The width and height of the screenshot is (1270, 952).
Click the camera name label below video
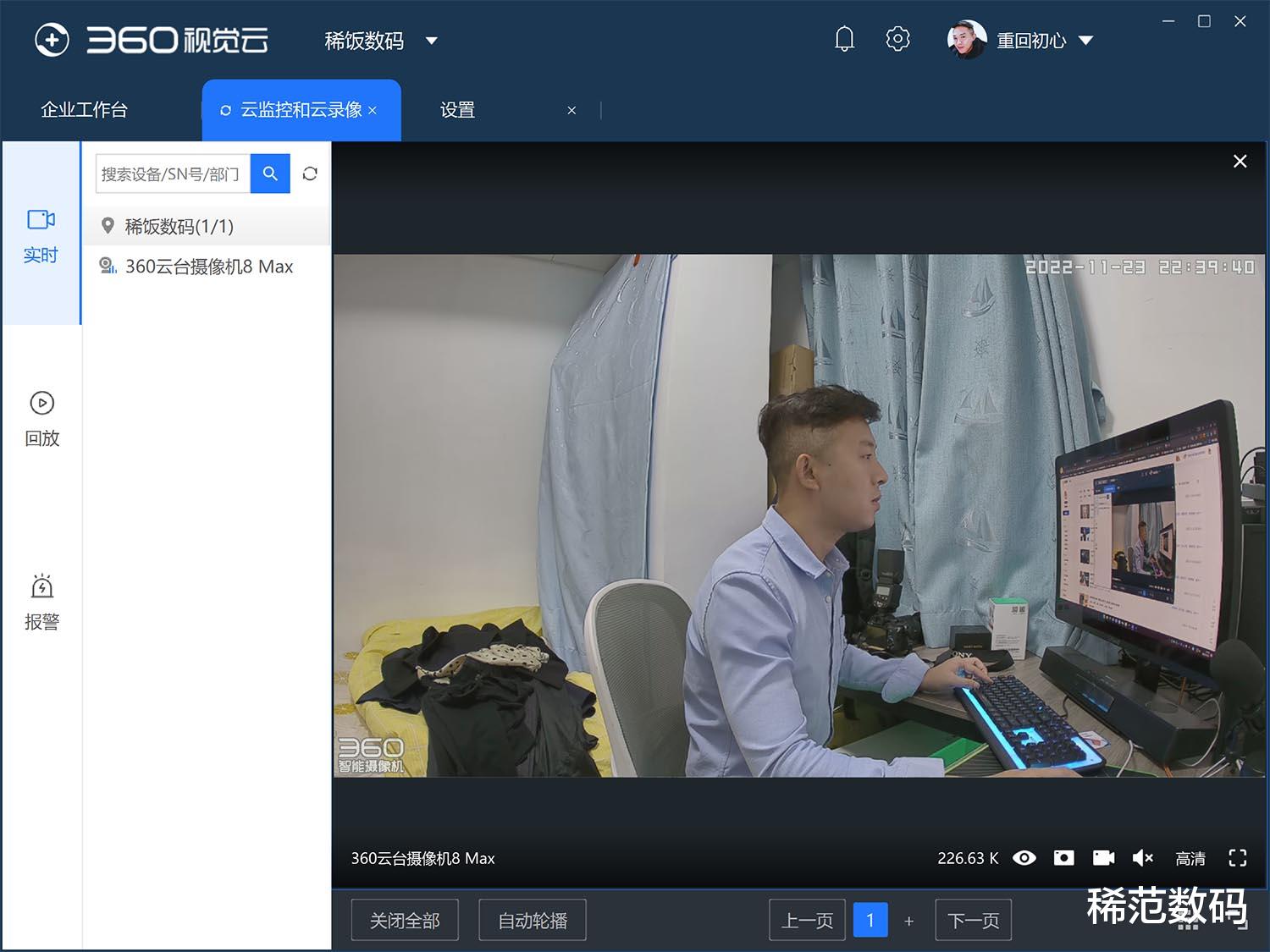coord(423,858)
